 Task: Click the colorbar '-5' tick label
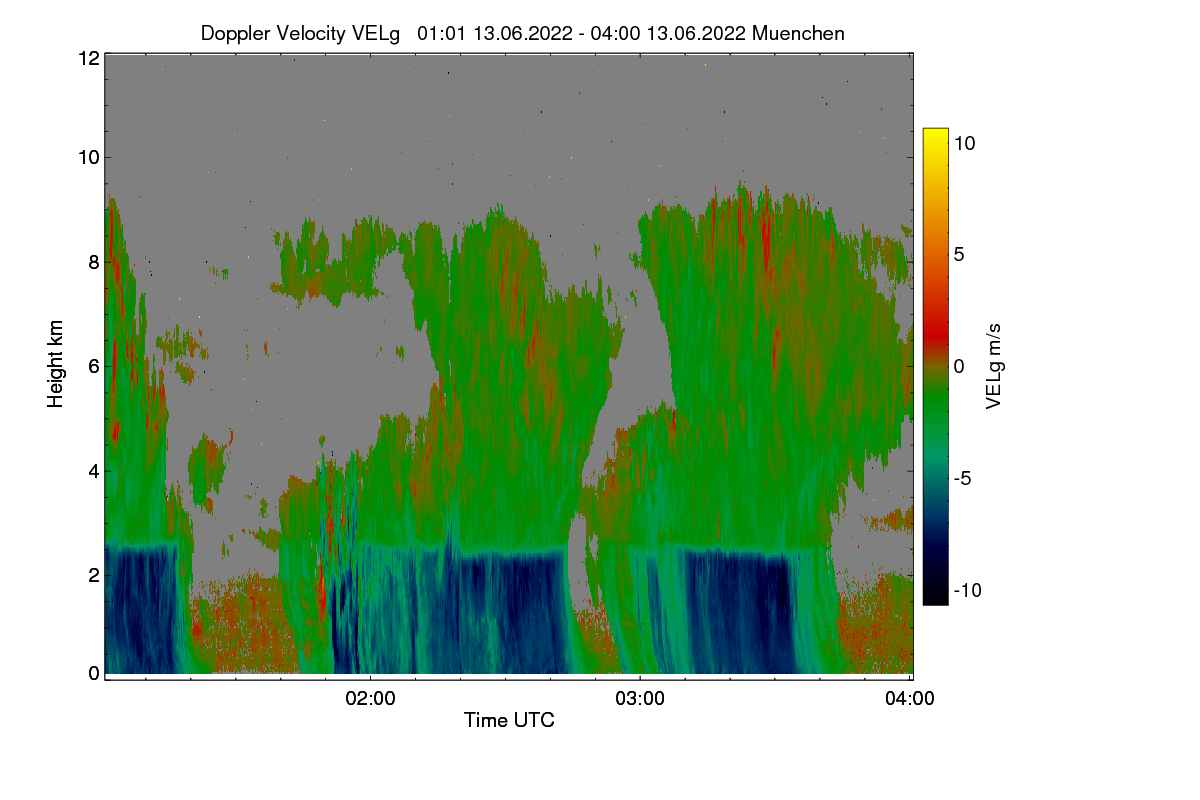963,478
